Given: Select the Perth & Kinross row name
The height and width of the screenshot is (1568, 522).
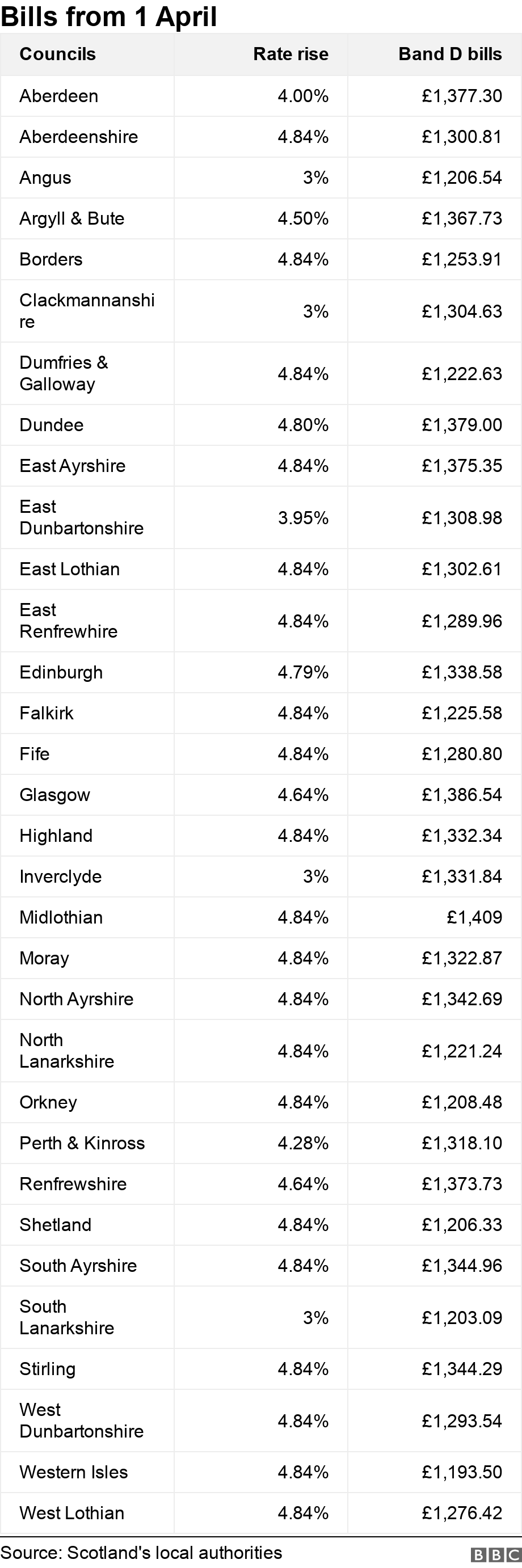Looking at the screenshot, I should [82, 1143].
